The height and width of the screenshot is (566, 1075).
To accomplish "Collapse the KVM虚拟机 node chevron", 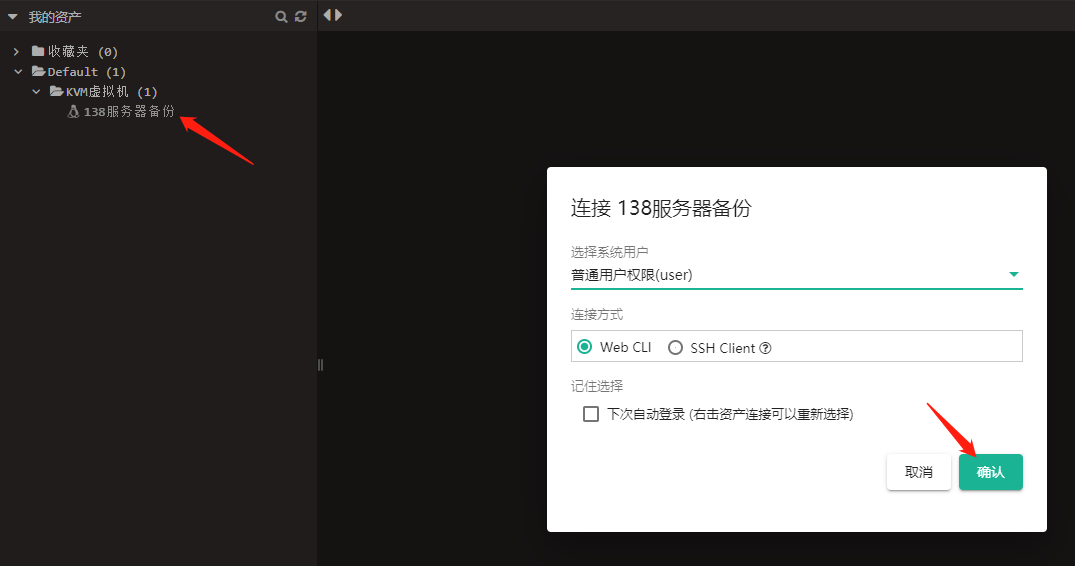I will click(36, 91).
